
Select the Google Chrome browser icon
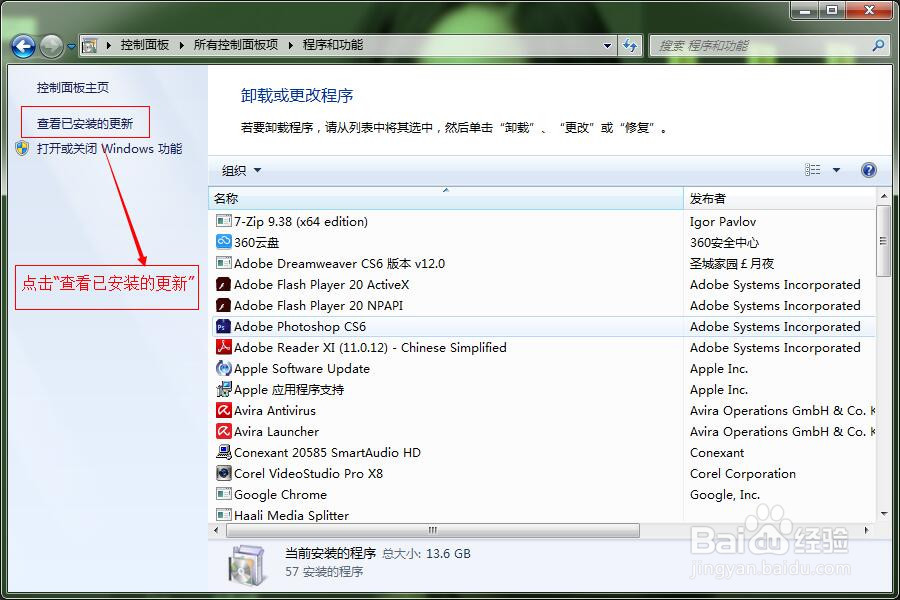coord(225,494)
